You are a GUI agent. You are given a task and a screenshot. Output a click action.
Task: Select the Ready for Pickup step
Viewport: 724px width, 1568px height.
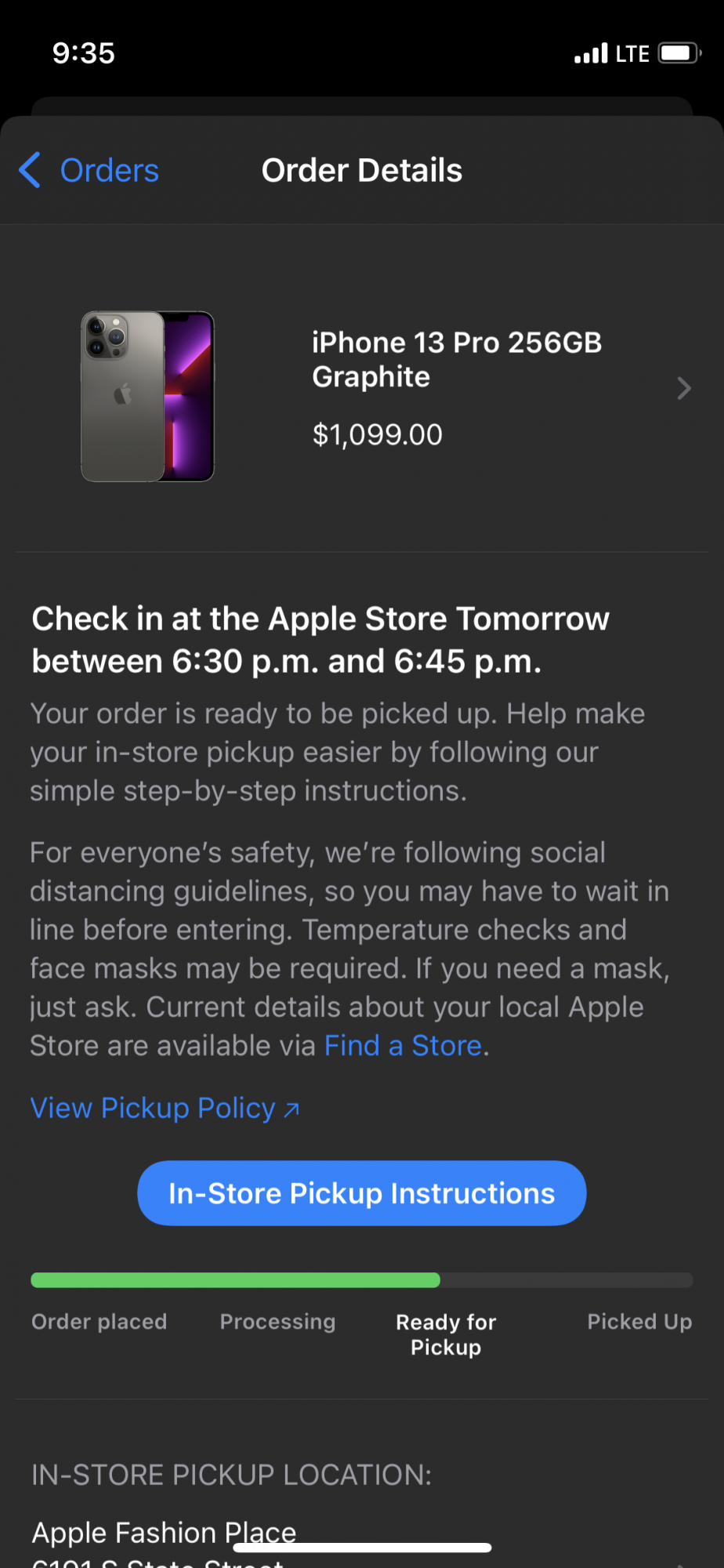click(446, 1334)
